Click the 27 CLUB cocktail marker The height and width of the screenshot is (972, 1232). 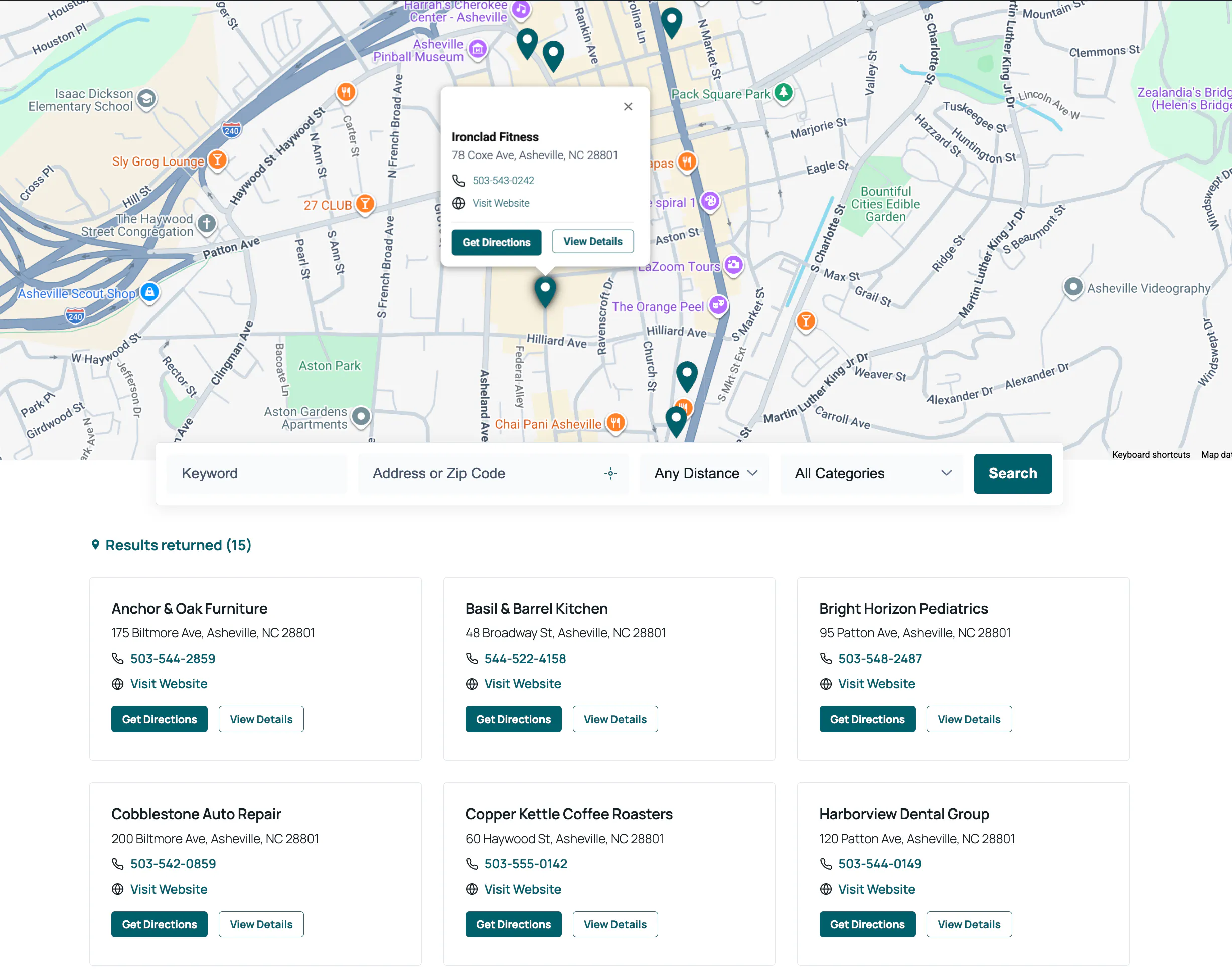(x=365, y=204)
